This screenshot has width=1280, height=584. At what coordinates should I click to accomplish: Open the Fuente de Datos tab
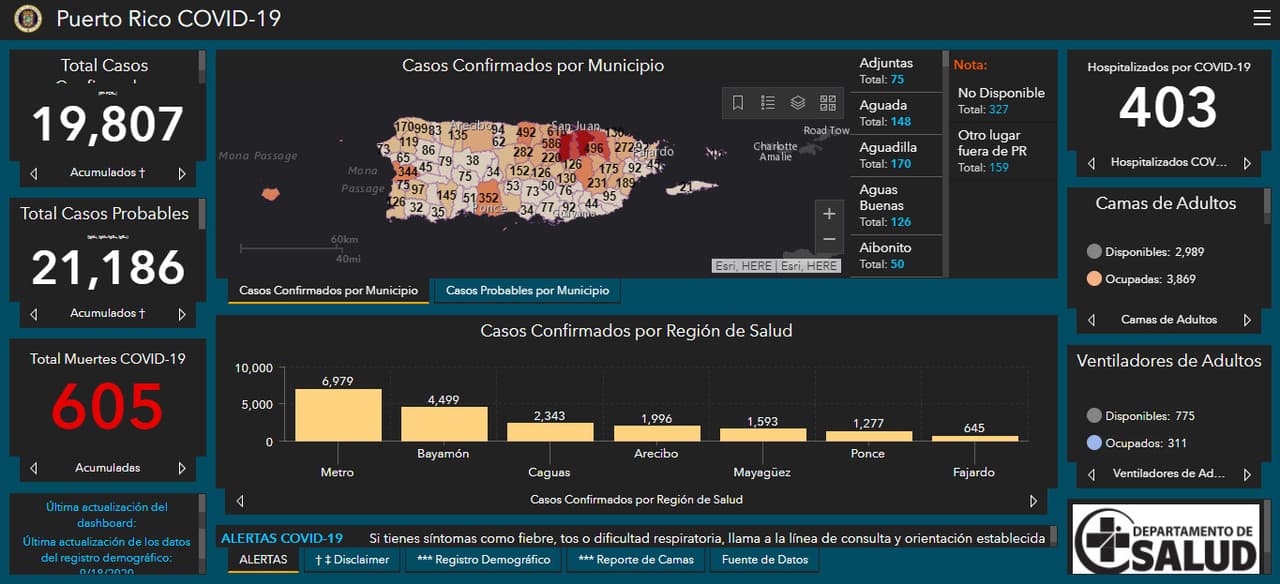click(765, 560)
